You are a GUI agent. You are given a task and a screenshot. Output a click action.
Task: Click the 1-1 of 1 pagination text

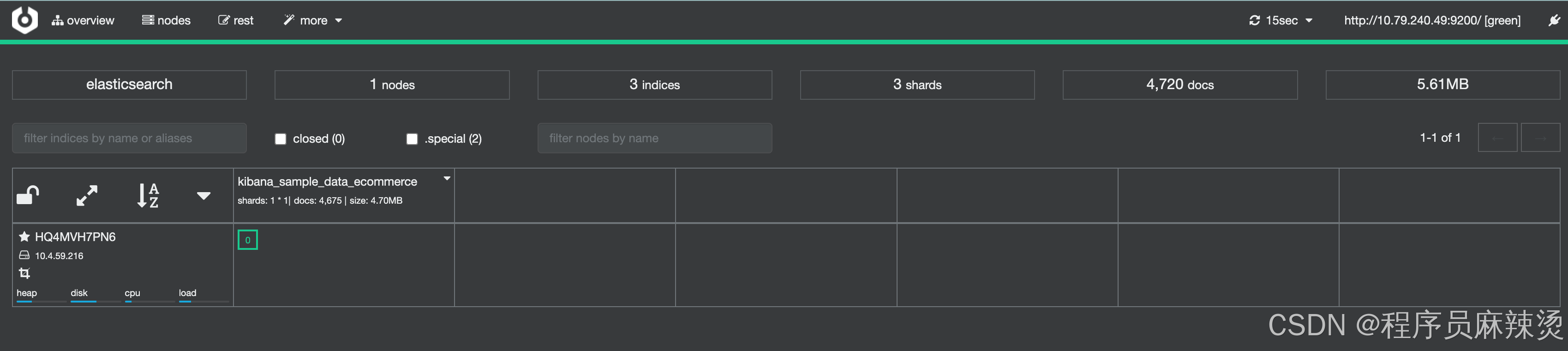point(1440,139)
